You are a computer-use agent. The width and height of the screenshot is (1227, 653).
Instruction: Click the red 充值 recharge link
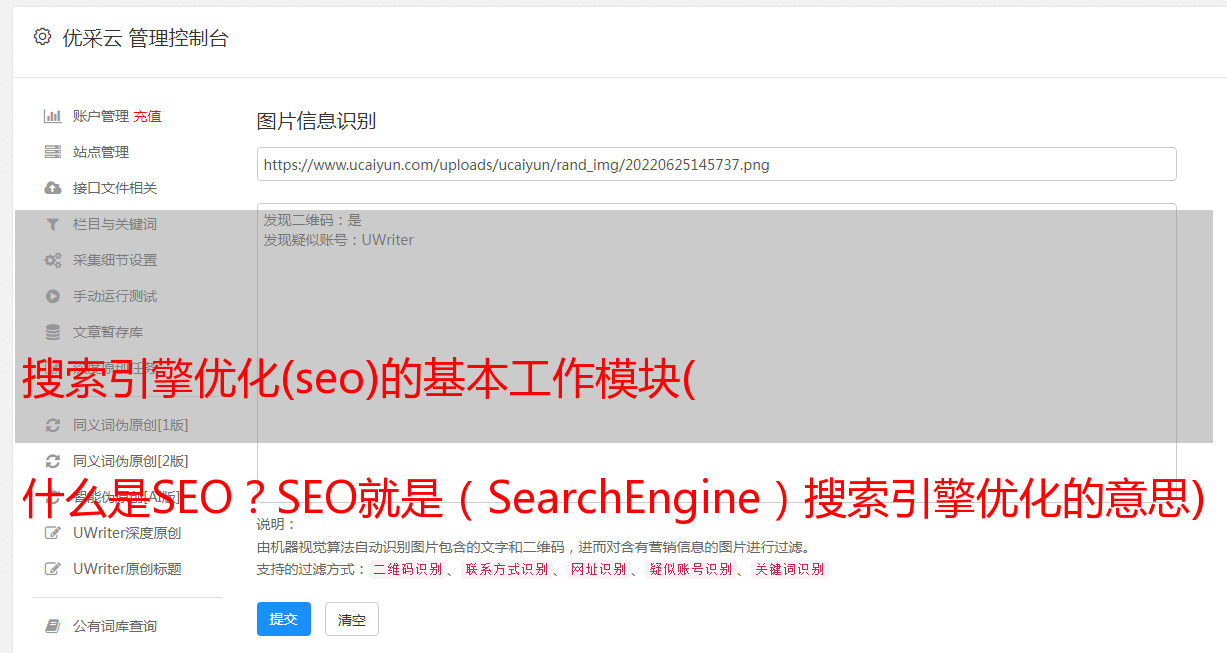147,116
